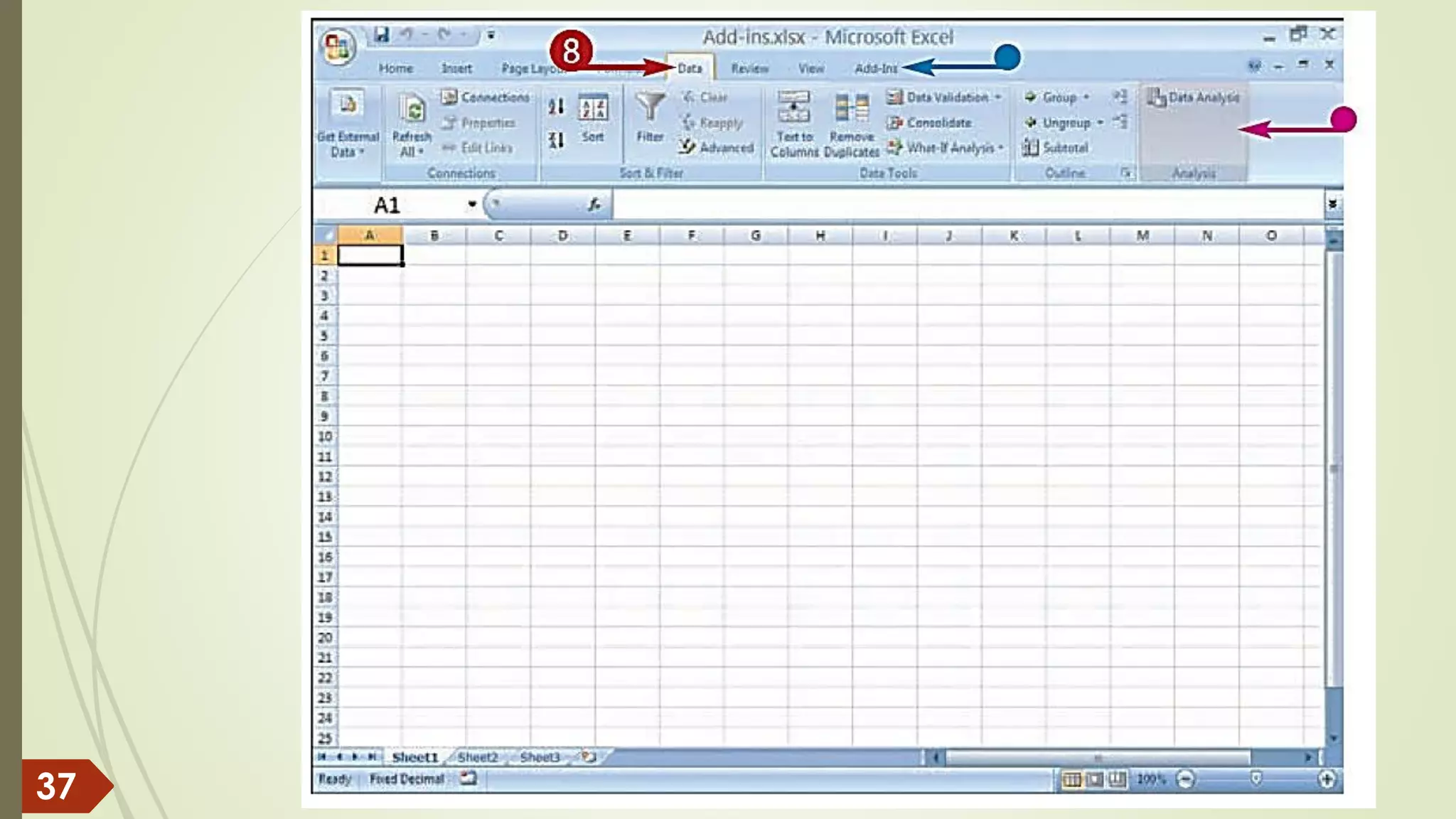Toggle Page Break Preview view button
This screenshot has width=1456, height=819.
1118,780
